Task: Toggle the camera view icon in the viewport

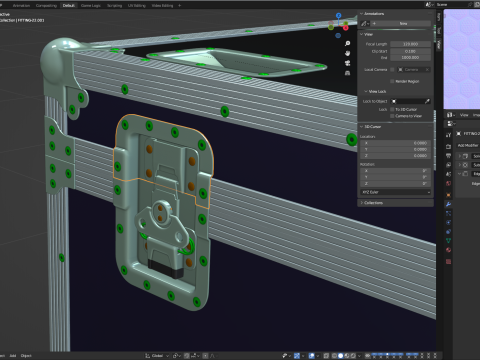Action: (347, 63)
